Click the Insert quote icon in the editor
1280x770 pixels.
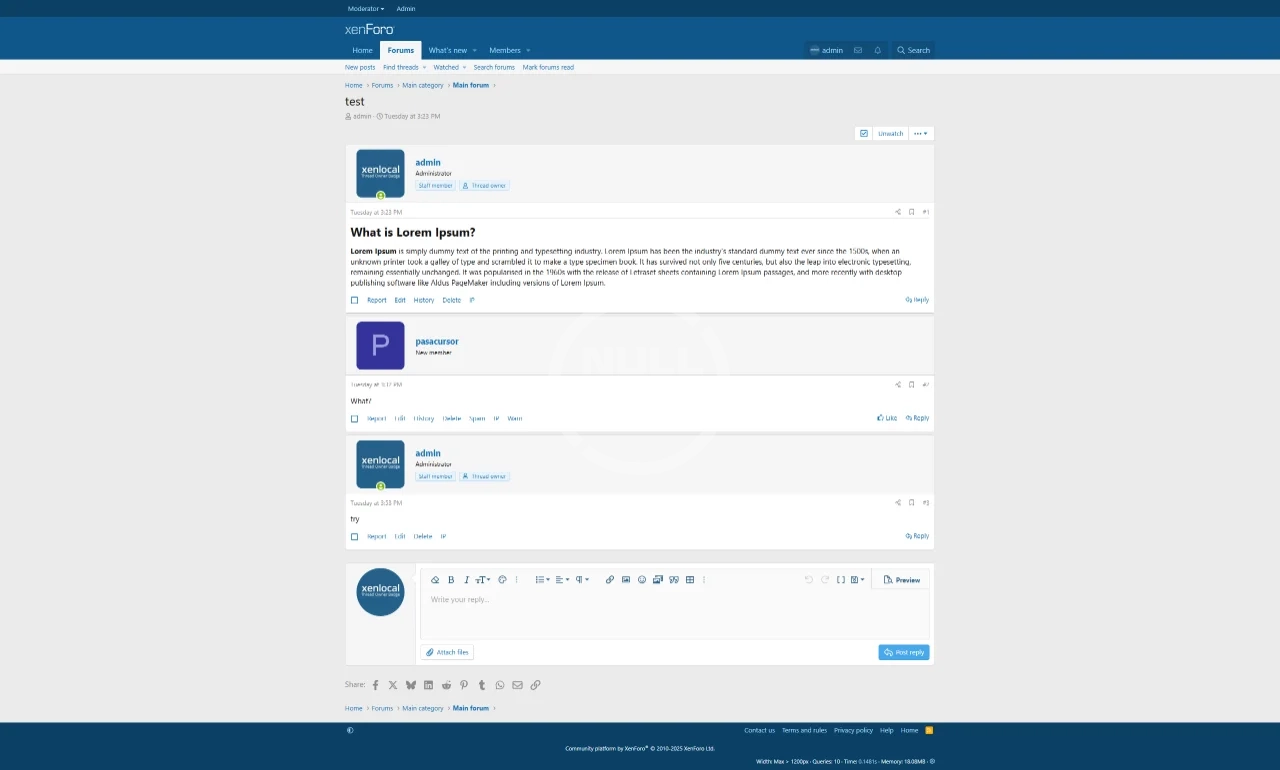coord(674,580)
